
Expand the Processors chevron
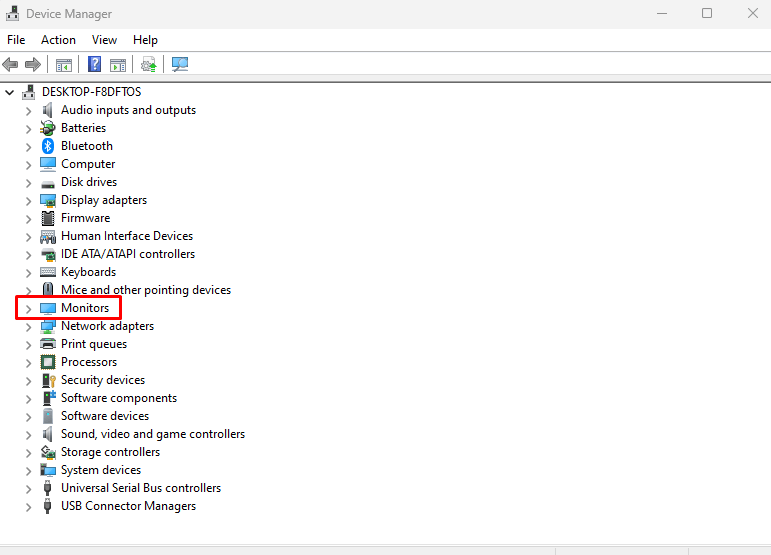coord(28,363)
